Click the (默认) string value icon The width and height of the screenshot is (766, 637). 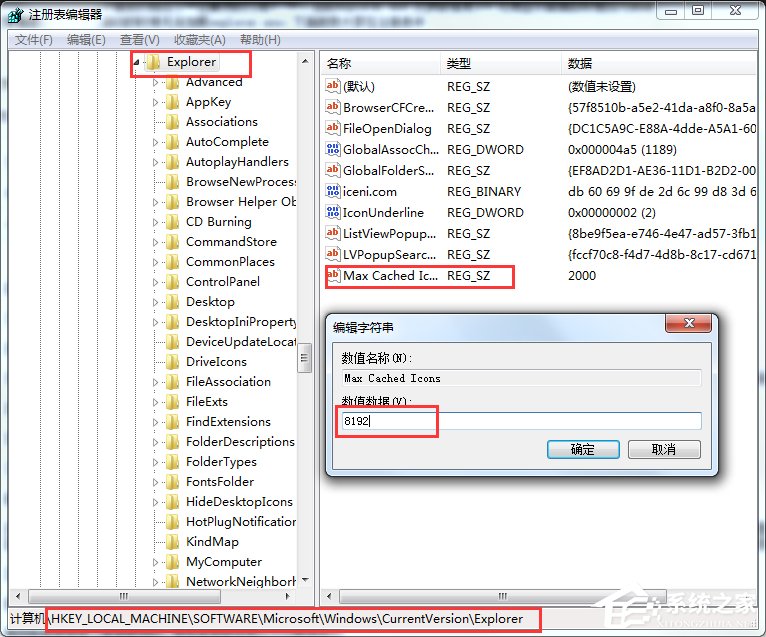coord(333,86)
